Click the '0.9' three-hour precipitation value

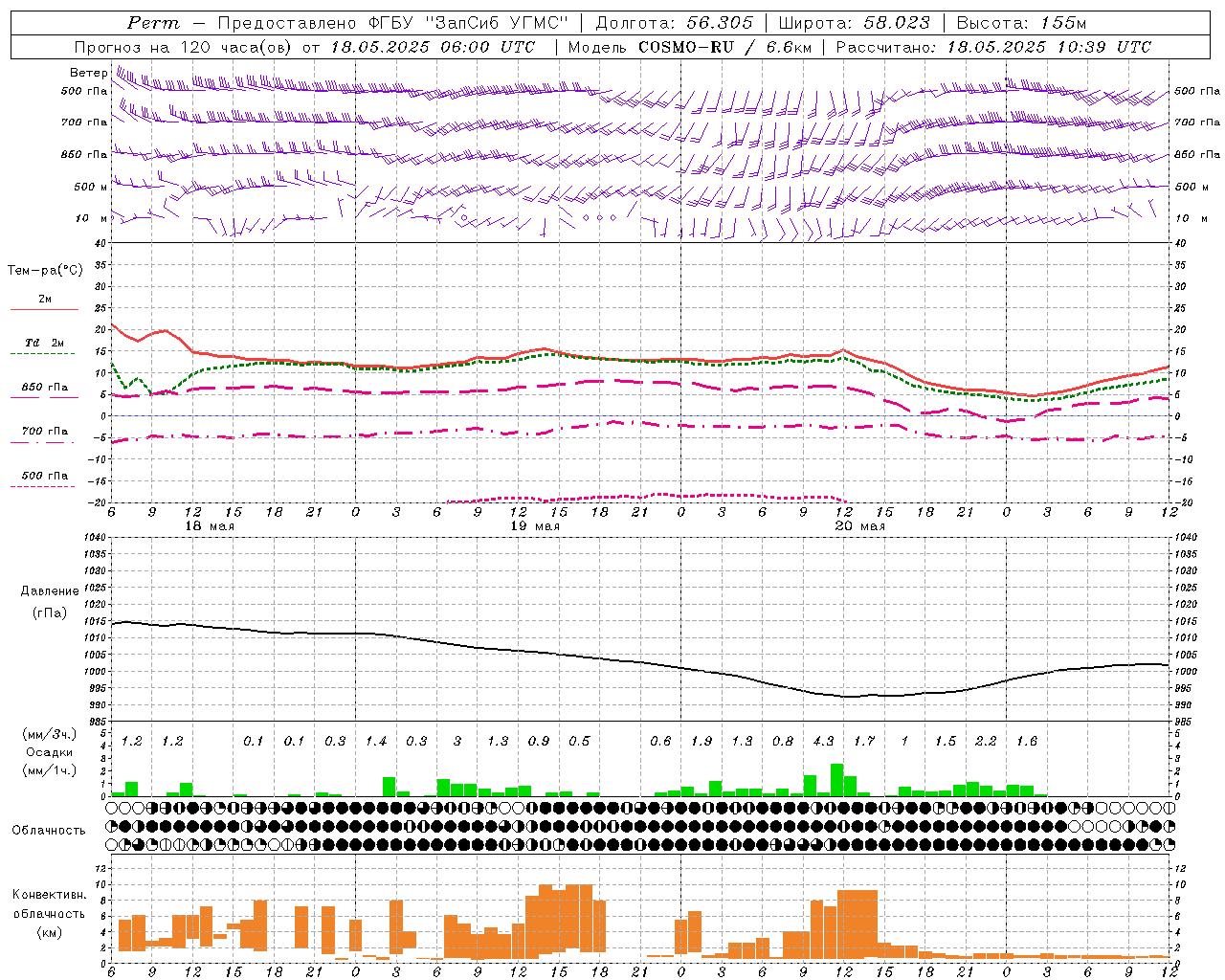(539, 742)
